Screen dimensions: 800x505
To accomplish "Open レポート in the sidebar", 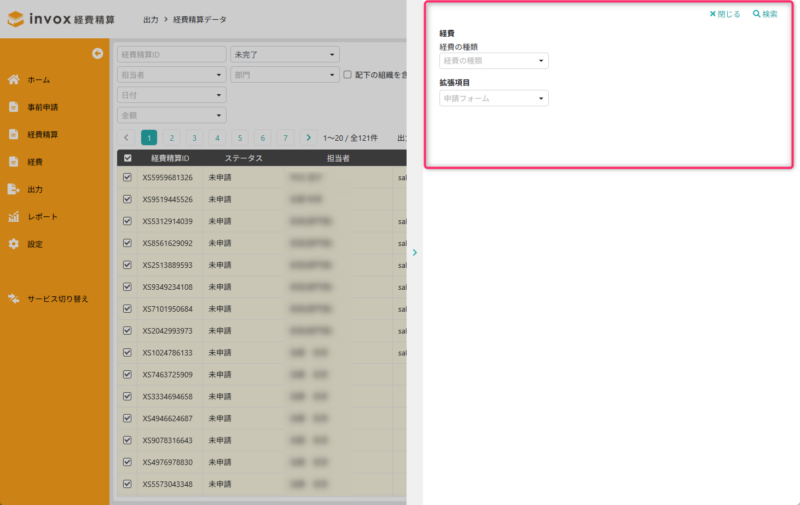I will (42, 217).
